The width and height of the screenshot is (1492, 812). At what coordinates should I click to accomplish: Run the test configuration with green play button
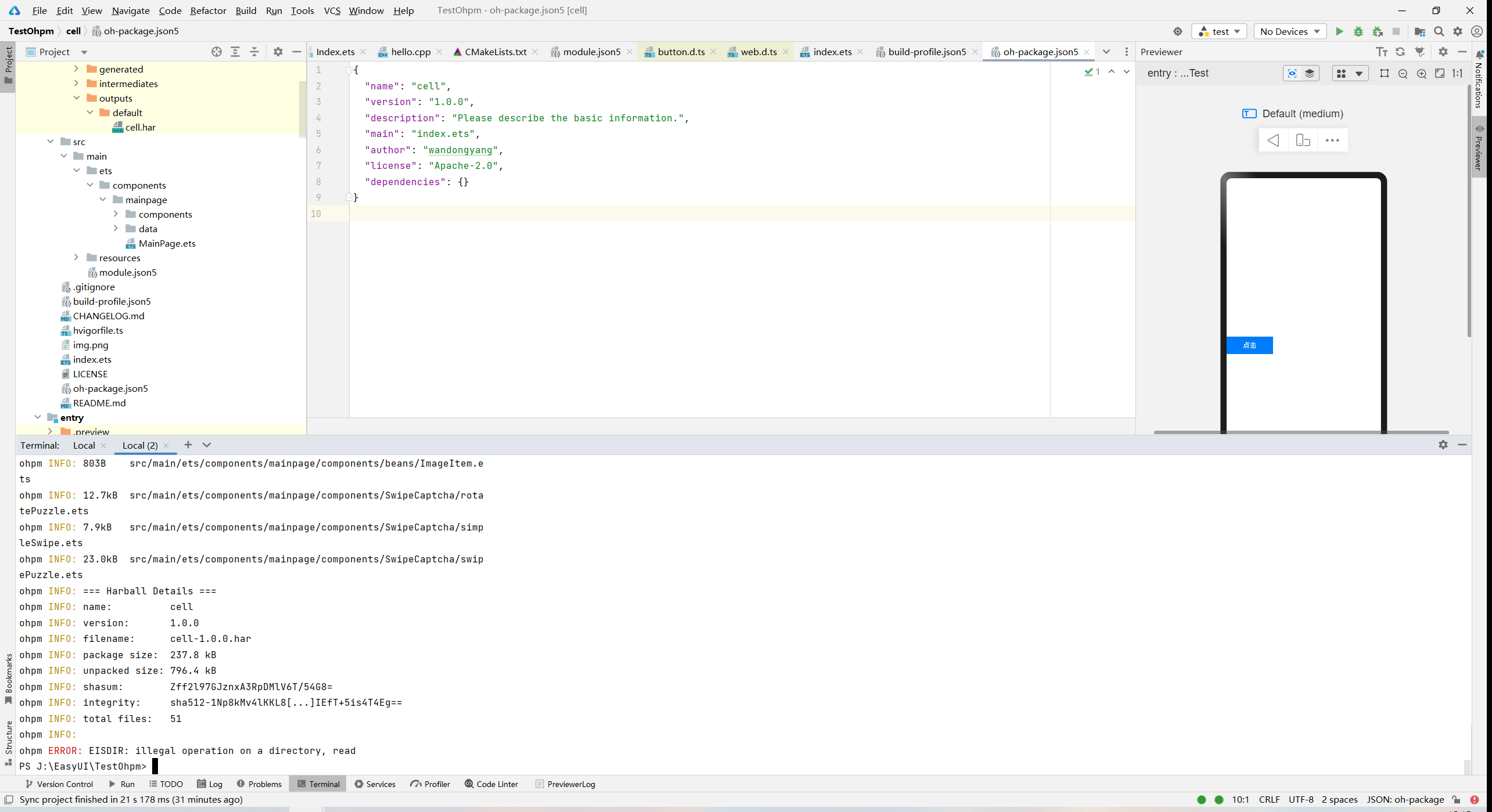click(1339, 31)
